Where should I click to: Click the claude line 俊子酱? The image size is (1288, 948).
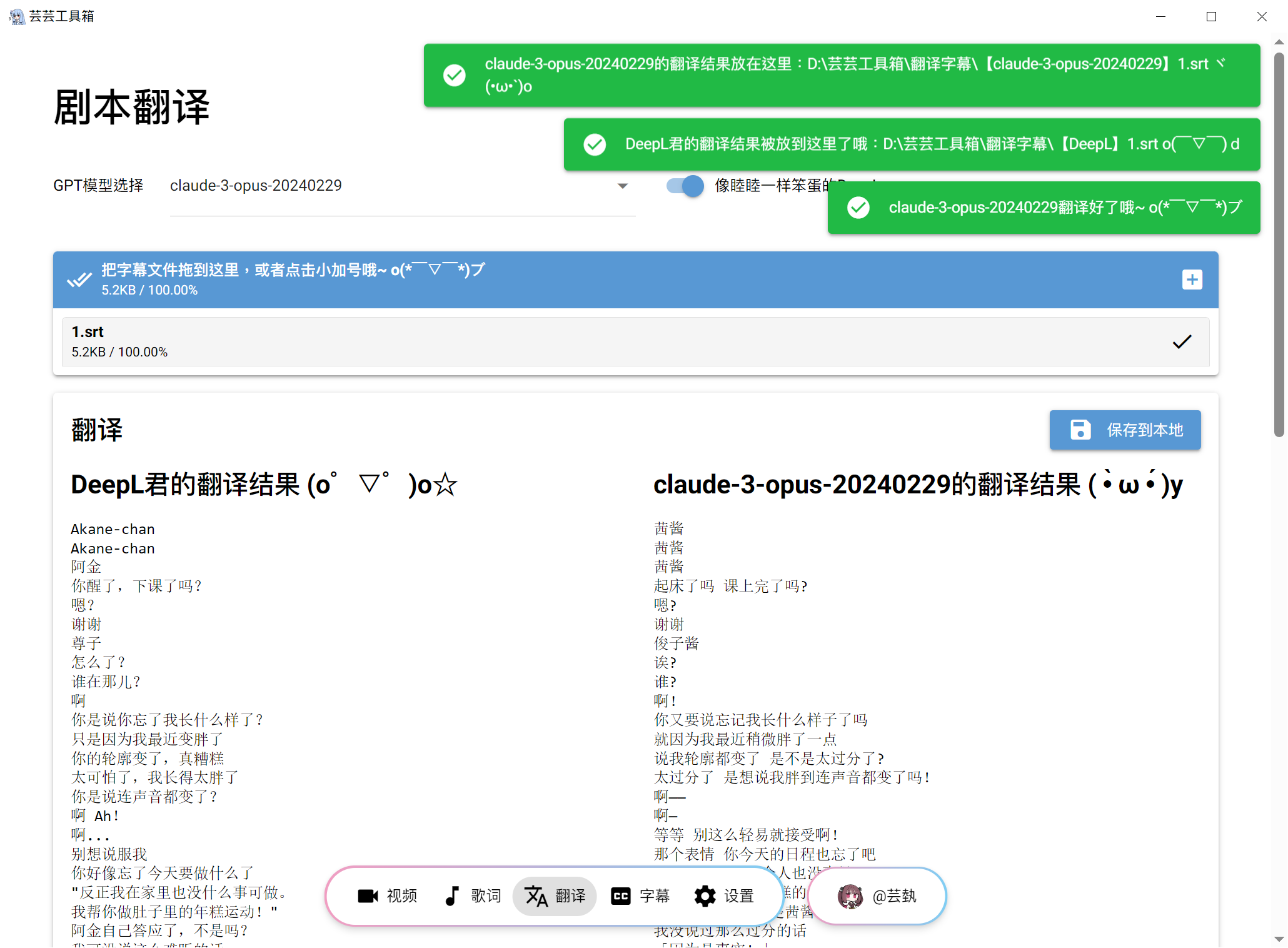677,643
